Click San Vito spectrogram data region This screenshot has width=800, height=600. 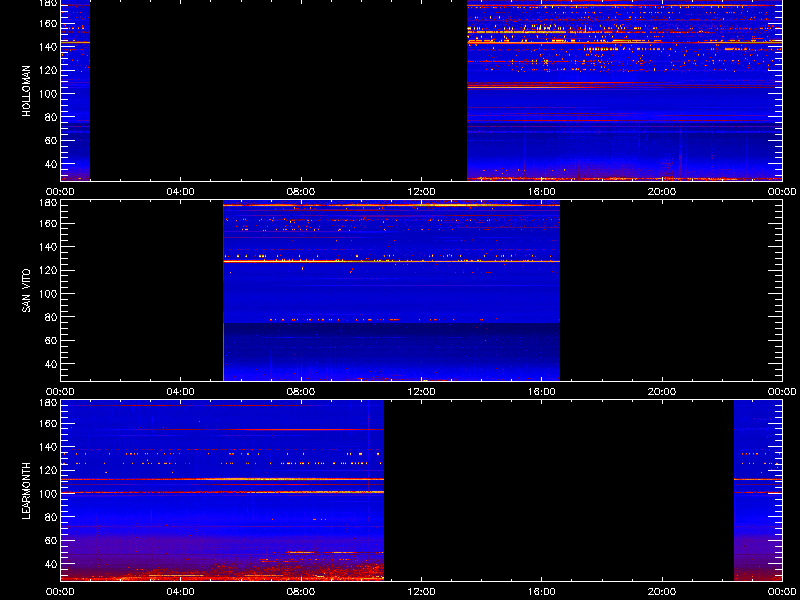click(392, 291)
